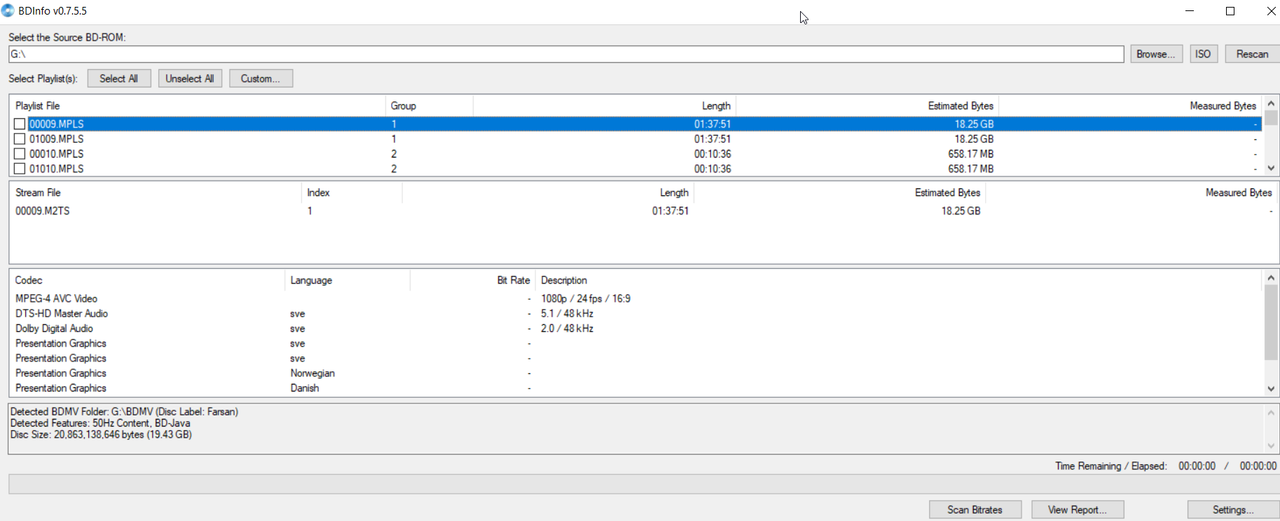Click the ISO button
Viewport: 1280px width, 521px height.
click(1203, 54)
